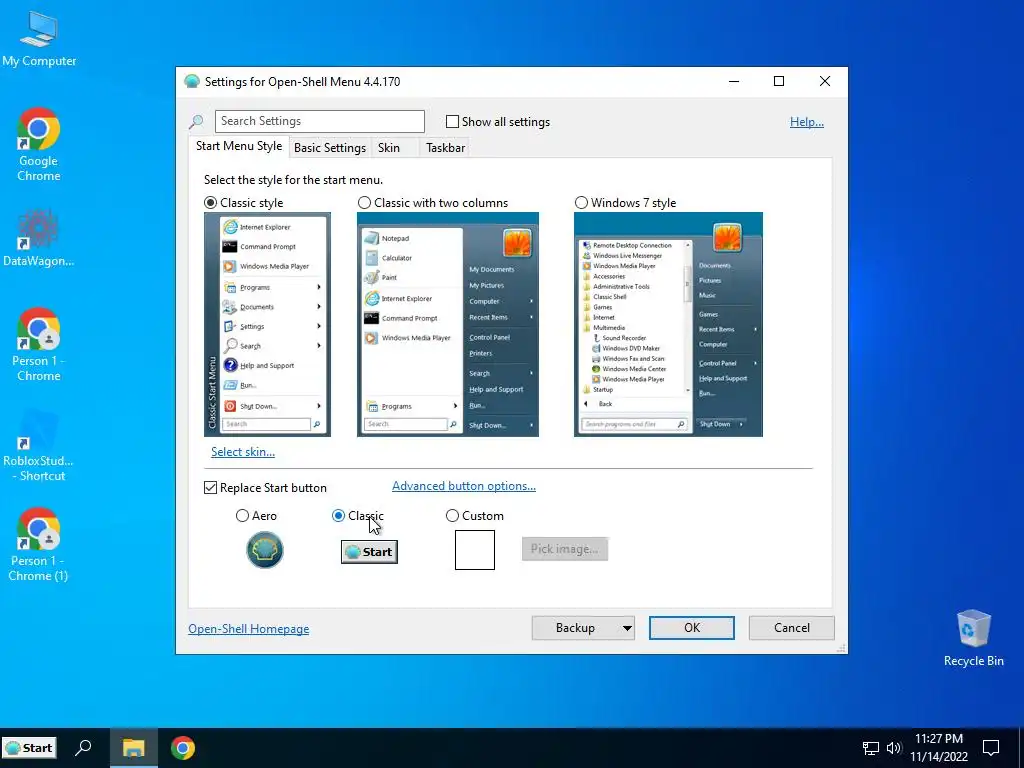Open the notification center icon
The height and width of the screenshot is (768, 1024).
(x=991, y=748)
